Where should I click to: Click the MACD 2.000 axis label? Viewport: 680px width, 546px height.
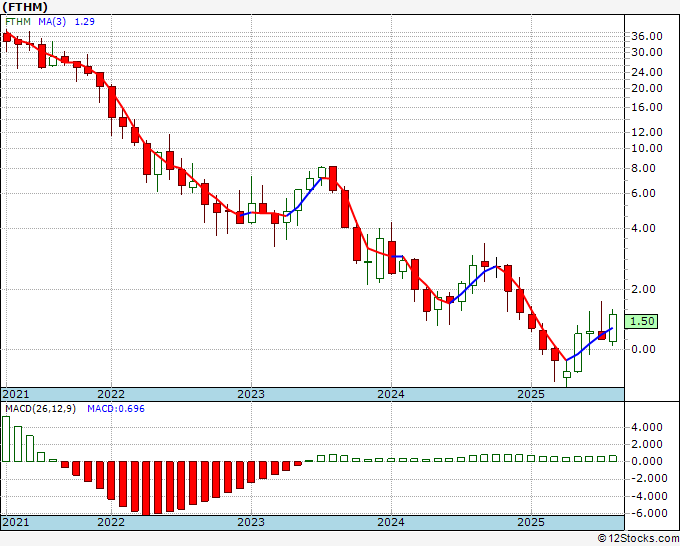(x=647, y=445)
